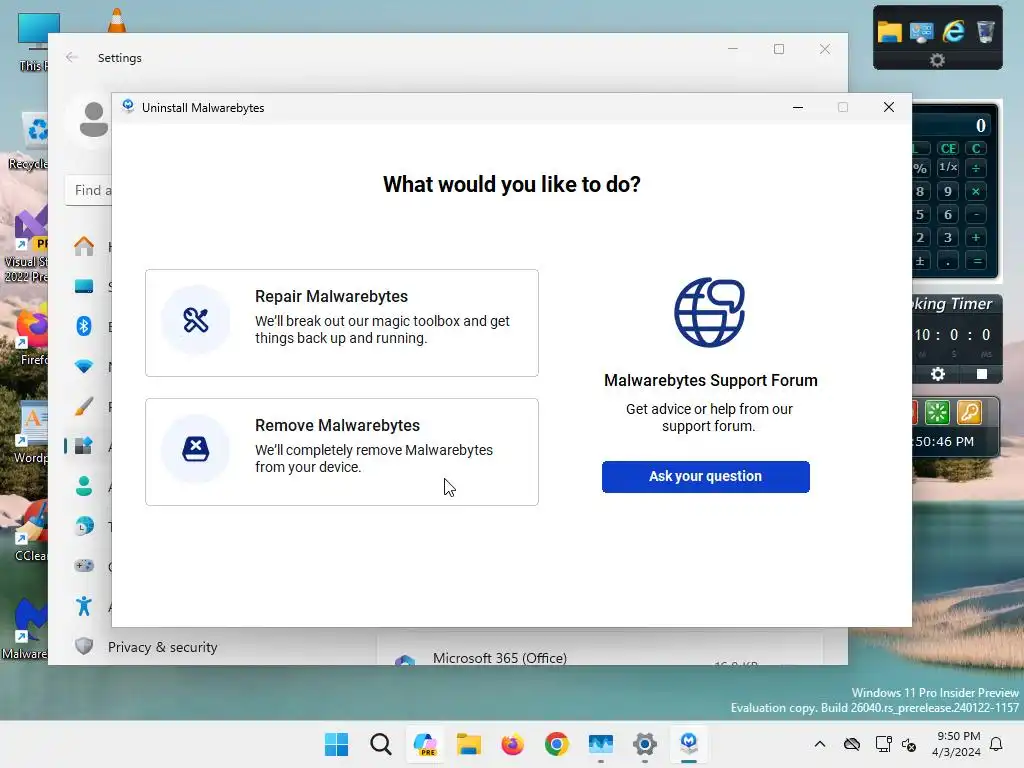The width and height of the screenshot is (1024, 768).
Task: Open Home in Settings sidebar
Action: pos(84,247)
